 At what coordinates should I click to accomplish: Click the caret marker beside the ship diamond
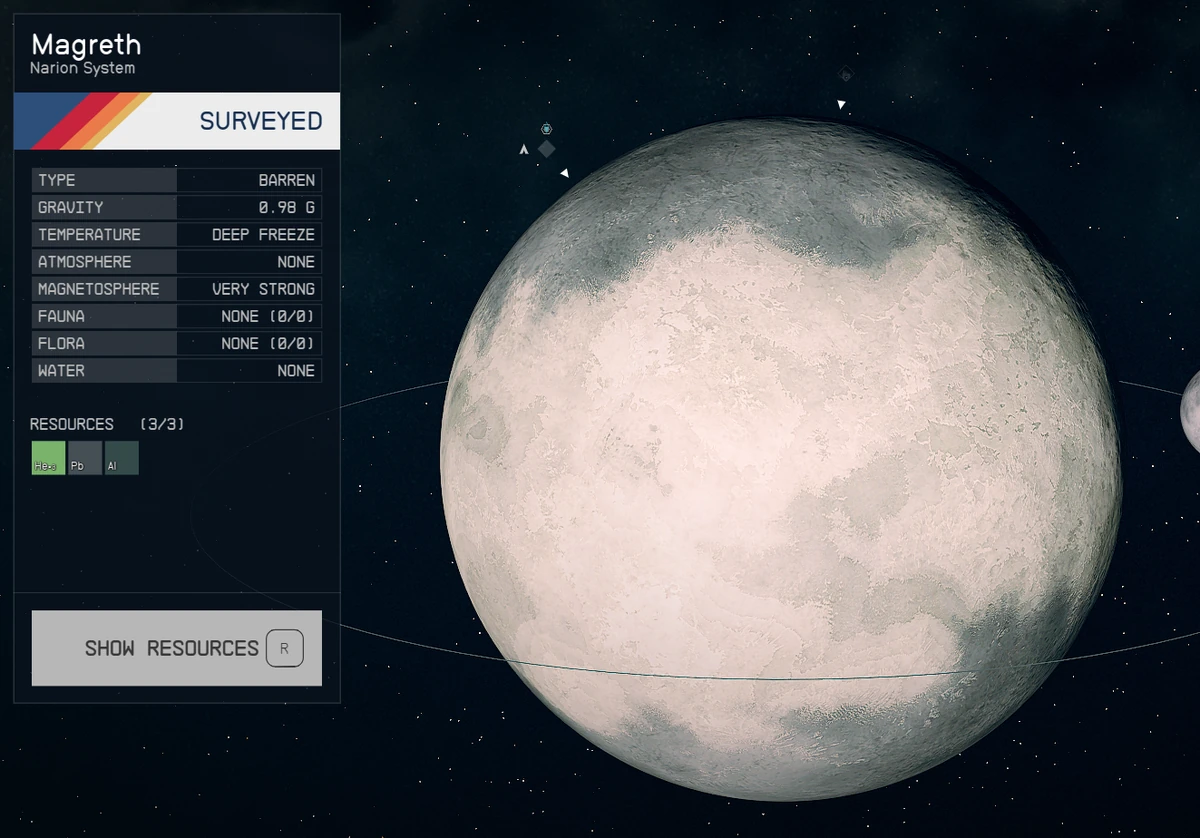[x=525, y=147]
